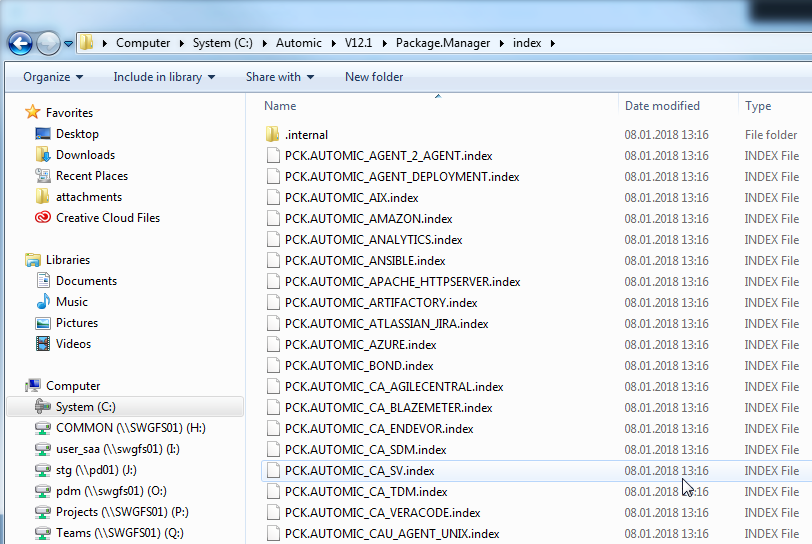Click the New folder button
Screen dimensions: 812x544
tap(374, 77)
